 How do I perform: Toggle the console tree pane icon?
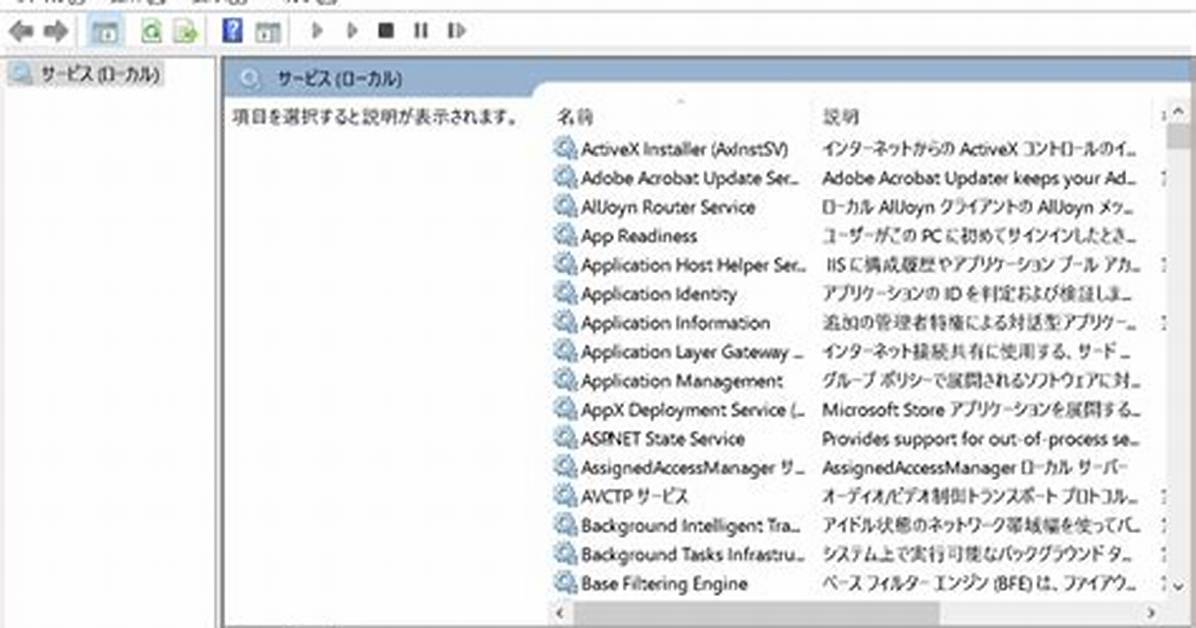point(104,31)
